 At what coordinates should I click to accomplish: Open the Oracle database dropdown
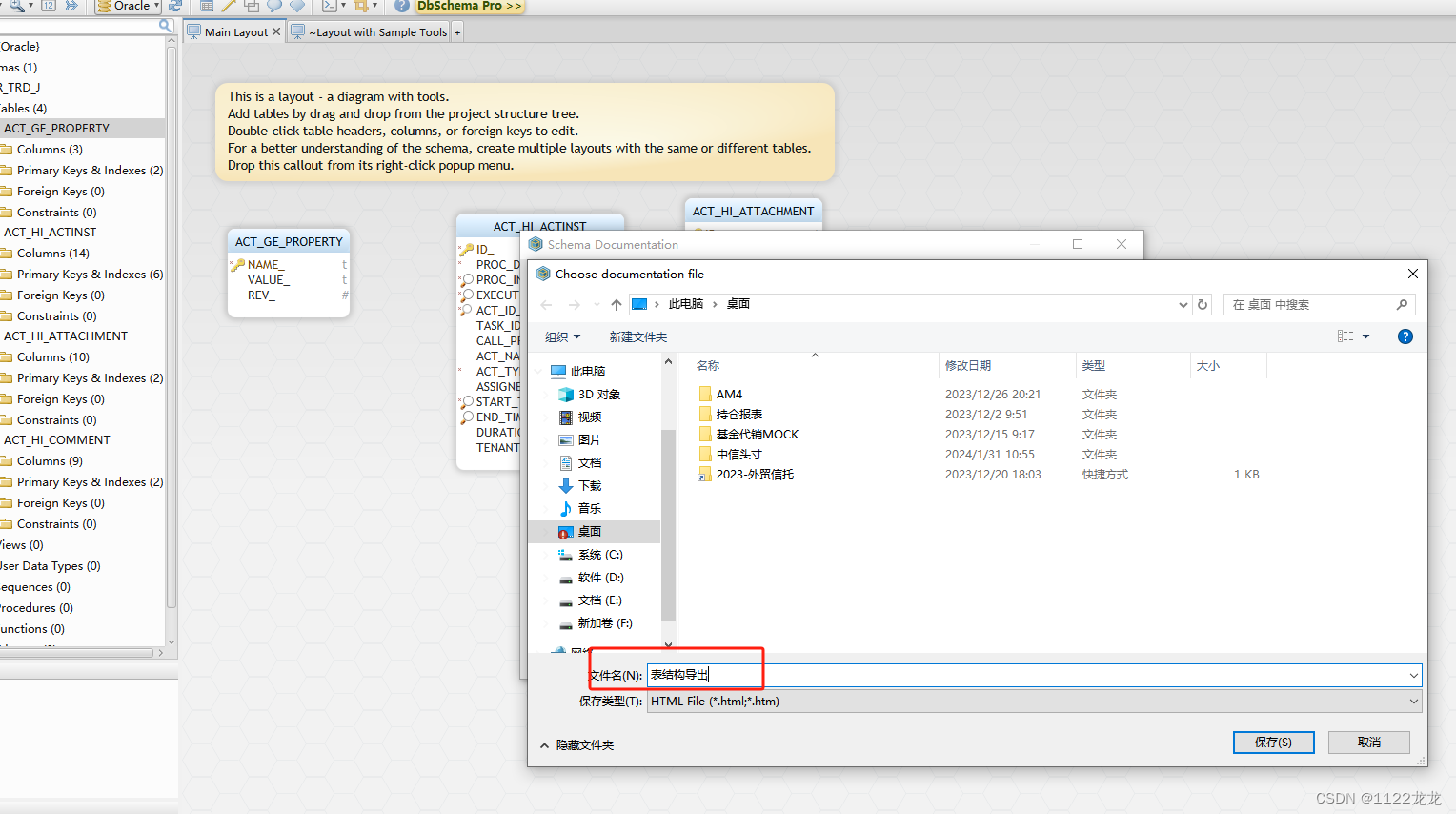click(x=129, y=6)
